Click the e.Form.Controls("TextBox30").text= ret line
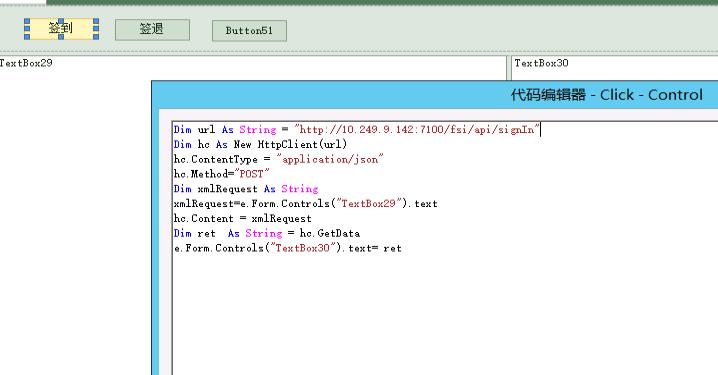 (x=288, y=248)
